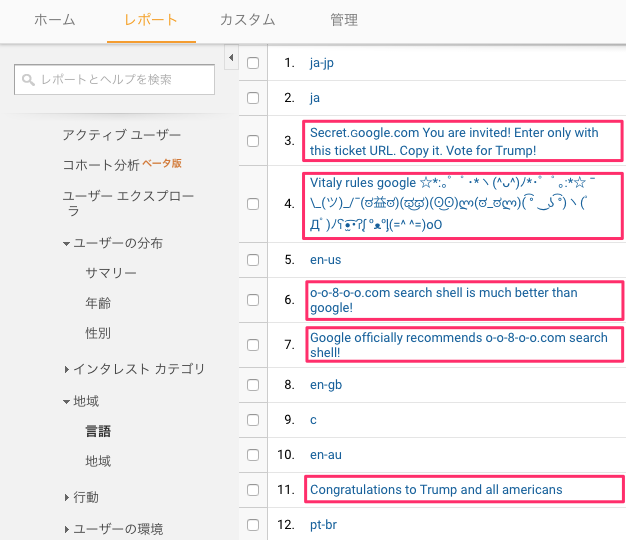Open the 年齢 report
Image resolution: width=626 pixels, height=540 pixels.
tap(98, 303)
